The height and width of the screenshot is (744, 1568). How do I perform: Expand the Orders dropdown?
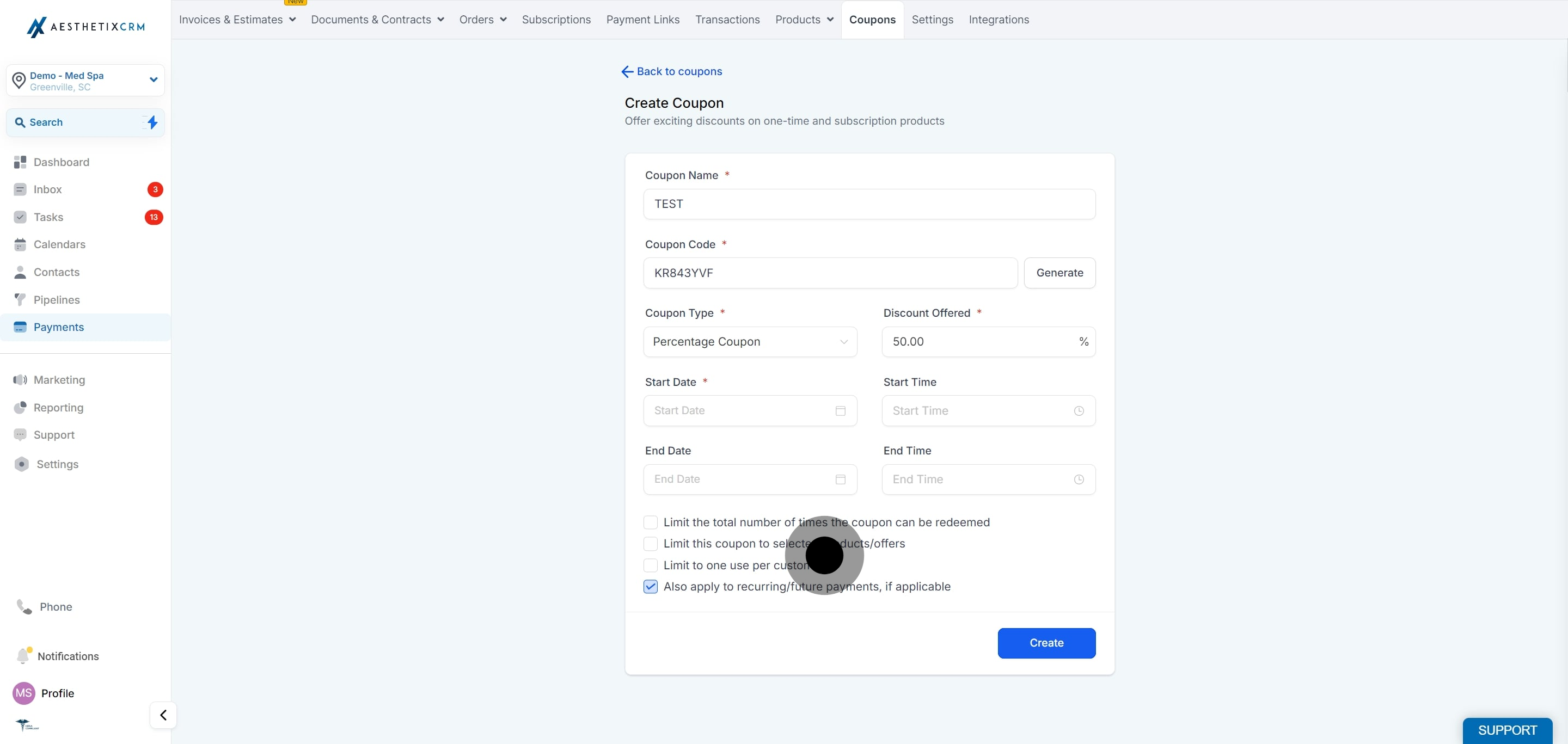tap(483, 20)
